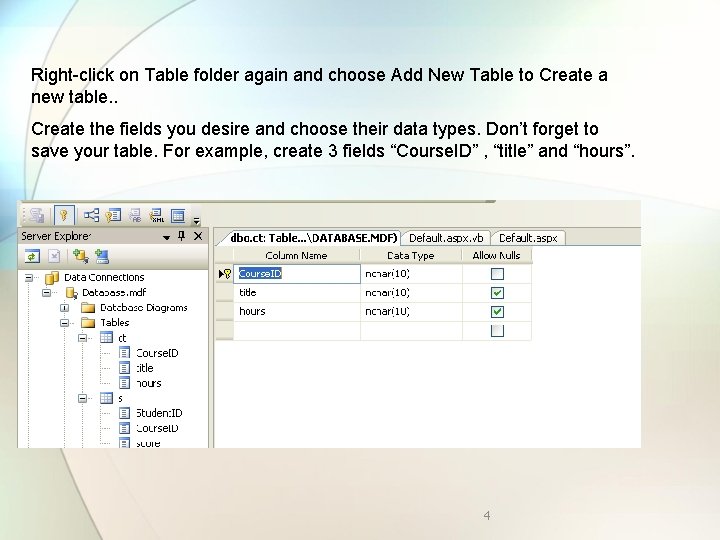This screenshot has width=720, height=540.
Task: Check Allow Nulls in the empty new row
Action: click(x=497, y=331)
